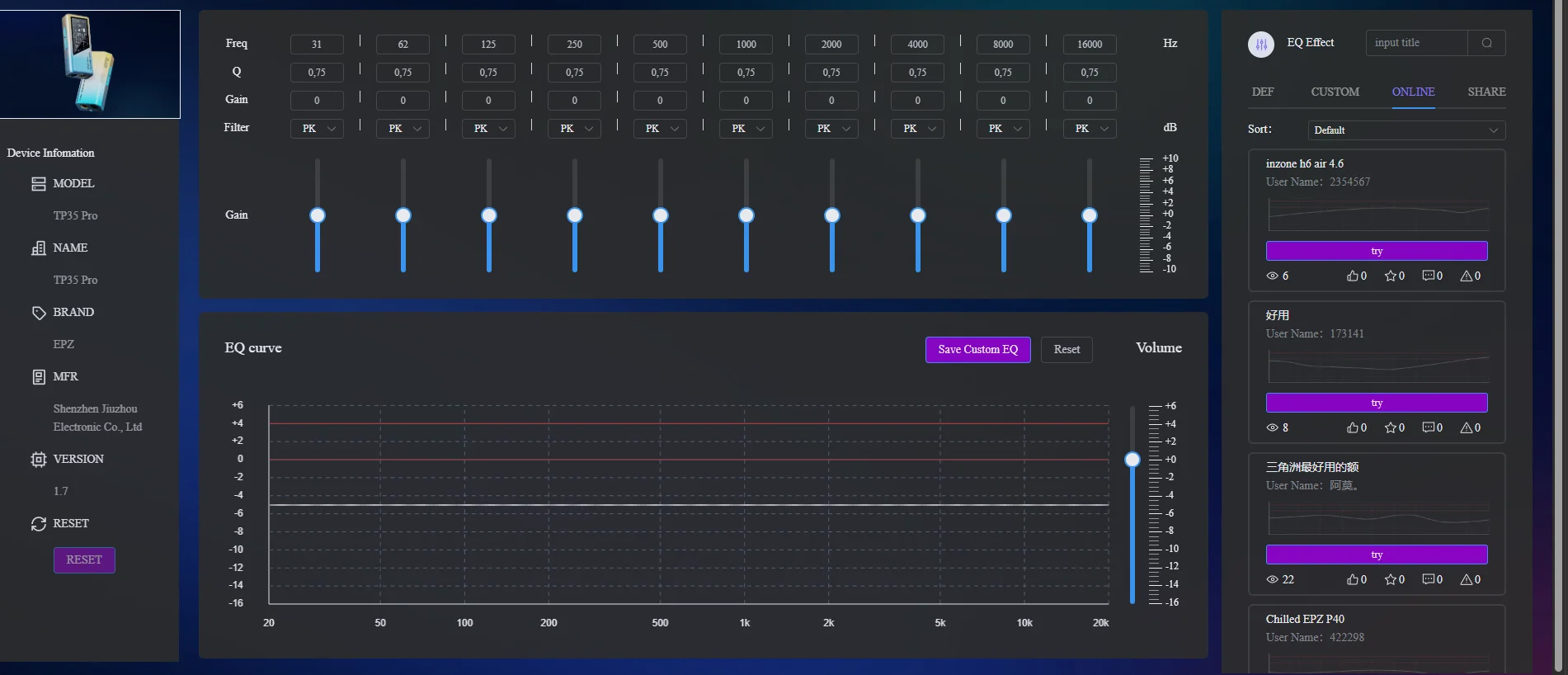Open filter type dropdown for 1000 Hz band

(746, 129)
